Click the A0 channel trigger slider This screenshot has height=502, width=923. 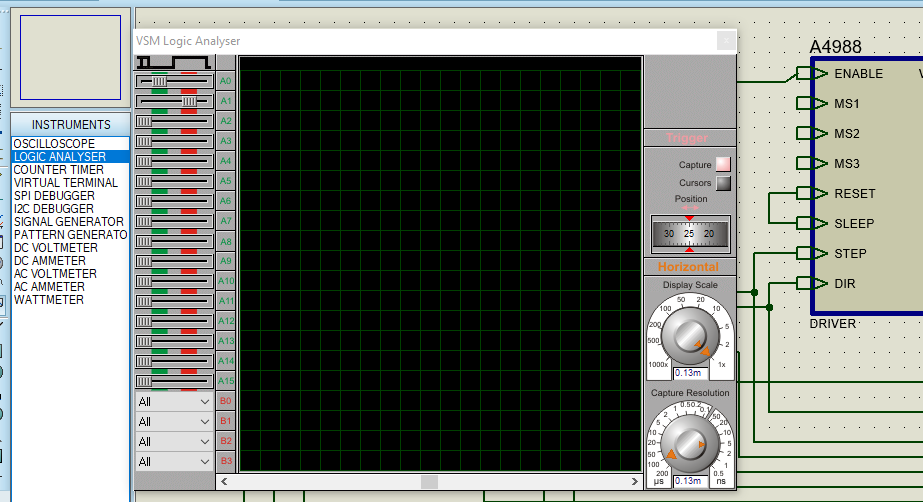[174, 81]
